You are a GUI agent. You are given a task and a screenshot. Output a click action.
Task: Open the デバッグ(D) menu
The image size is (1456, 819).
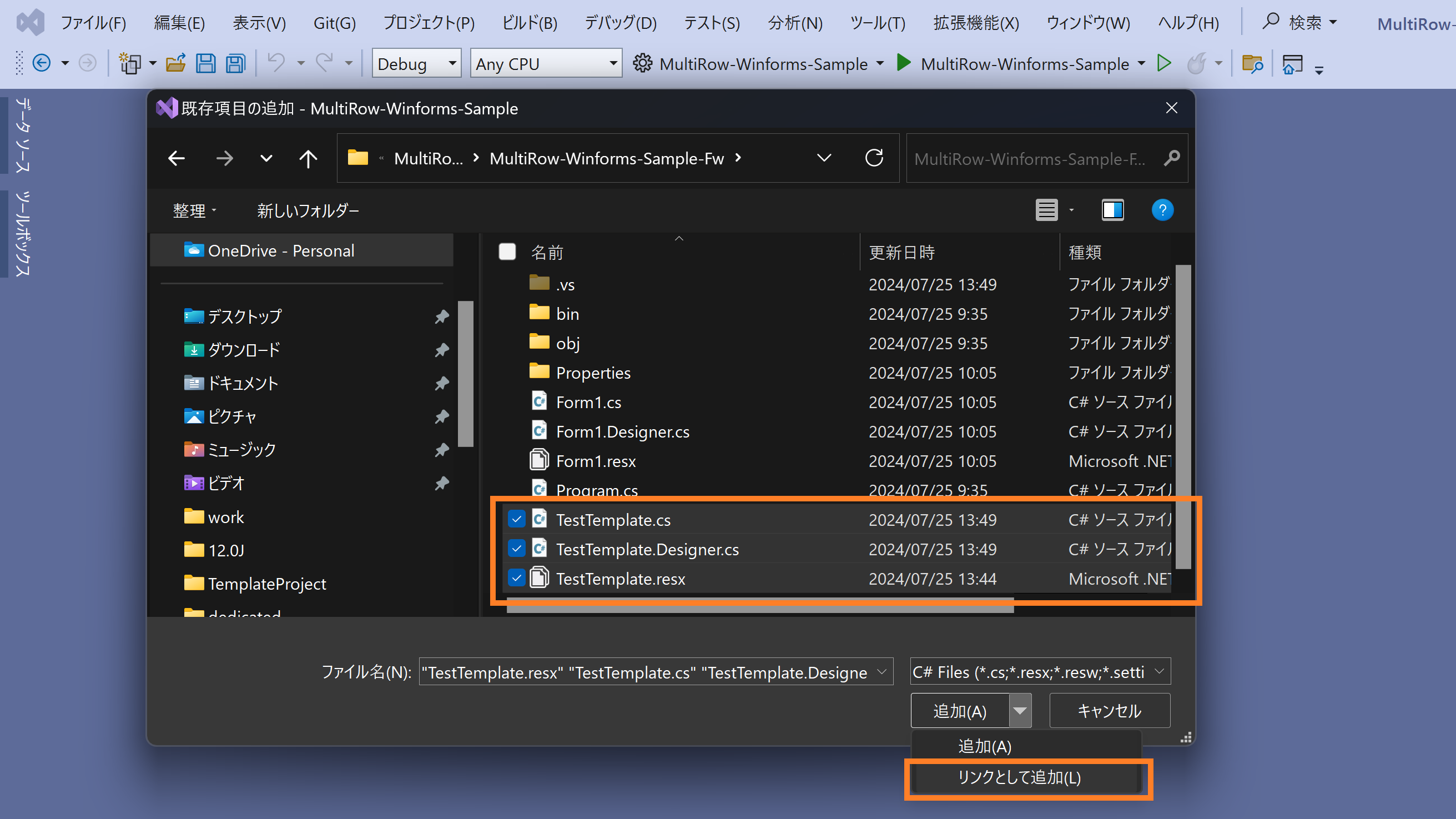[621, 23]
